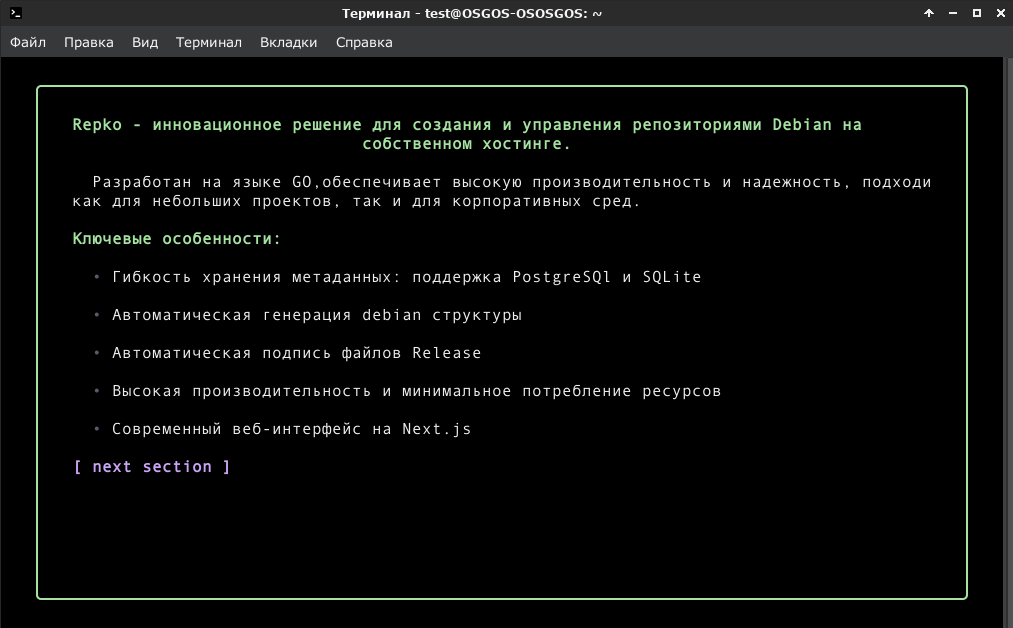Click the 'собственном хостинге.' heading line
This screenshot has height=628, width=1013.
tap(466, 143)
